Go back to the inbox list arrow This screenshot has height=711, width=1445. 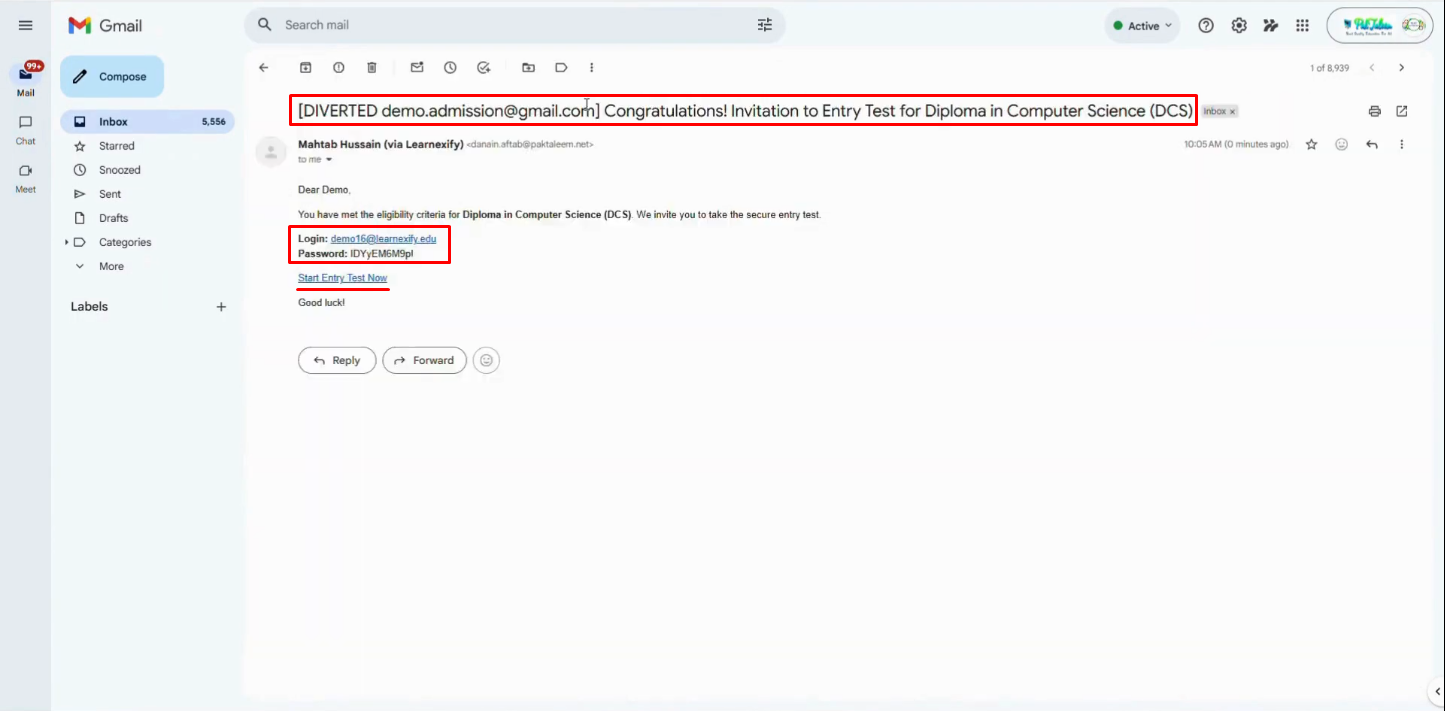point(264,68)
